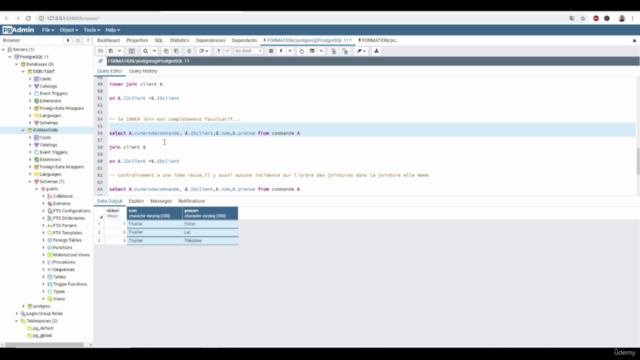Click the Commit transaction icon
Screen dimensions: 640x360
click(333, 51)
